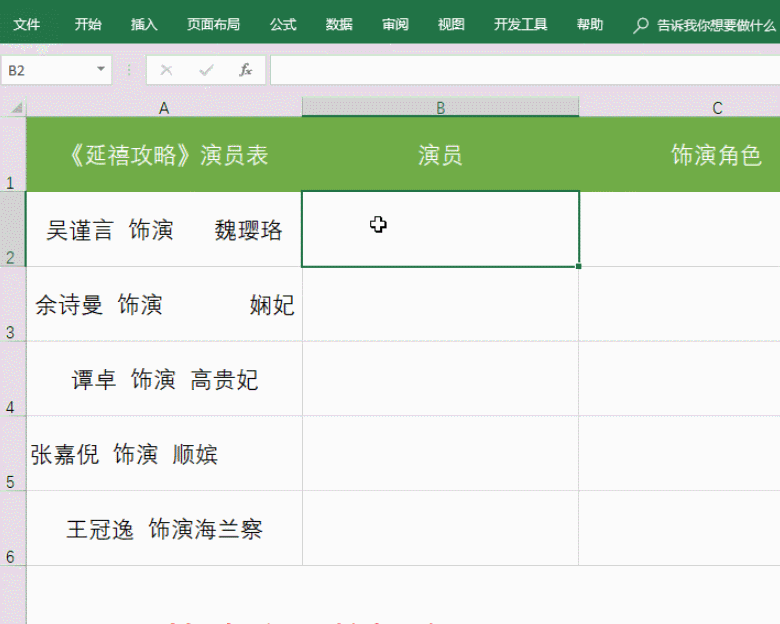
Task: Click the formula bar resize dots handle
Action: coord(129,70)
